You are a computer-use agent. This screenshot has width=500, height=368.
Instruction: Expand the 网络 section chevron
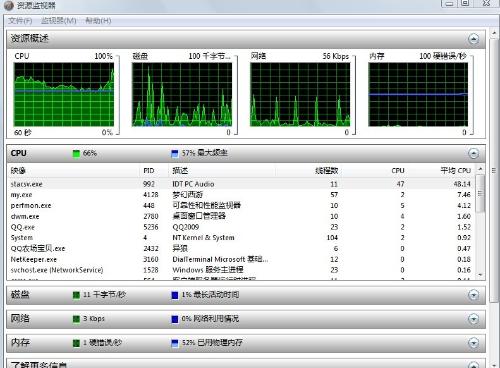[x=473, y=319]
